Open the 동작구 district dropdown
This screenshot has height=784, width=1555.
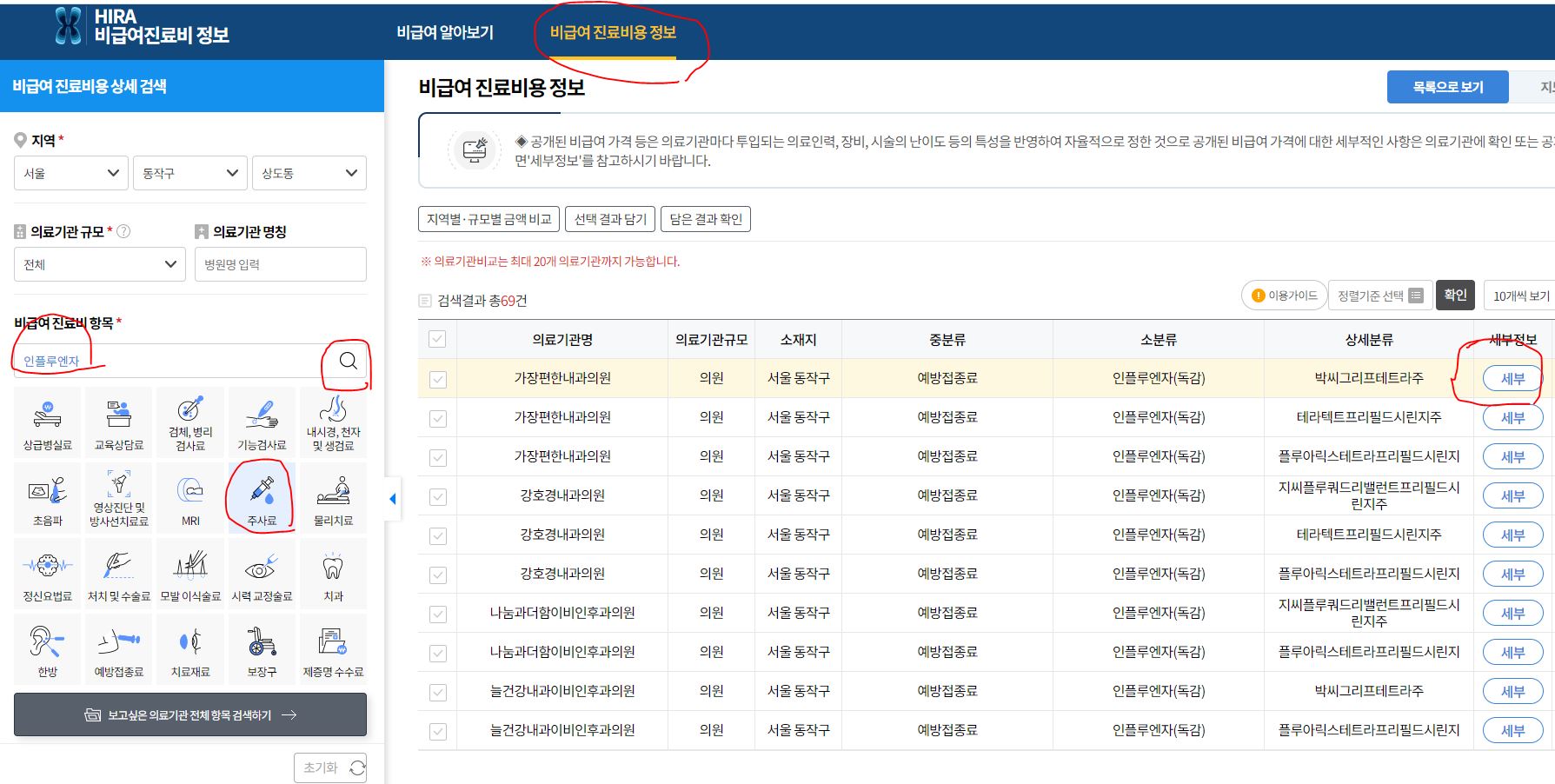coord(190,173)
